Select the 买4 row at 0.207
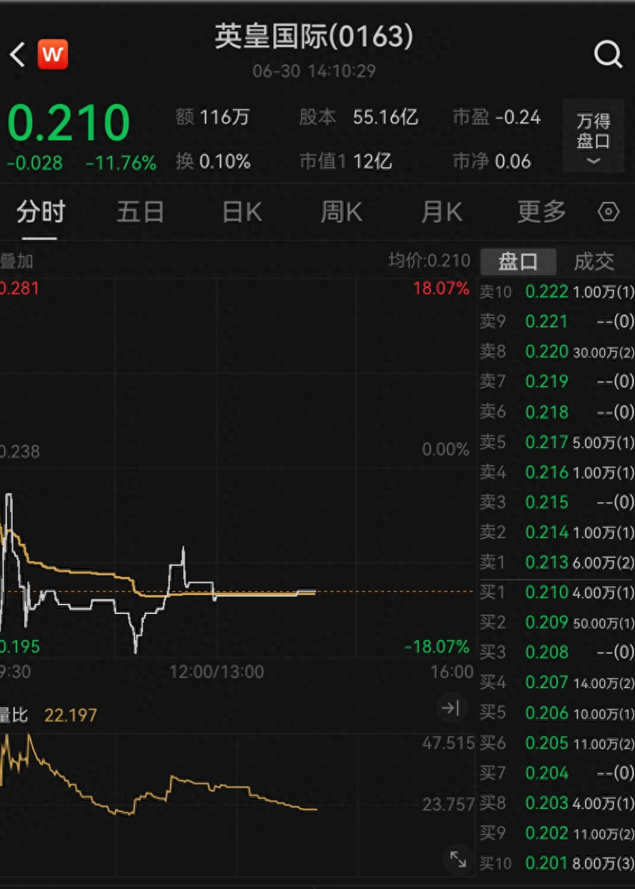Viewport: 635px width, 889px height. 557,683
